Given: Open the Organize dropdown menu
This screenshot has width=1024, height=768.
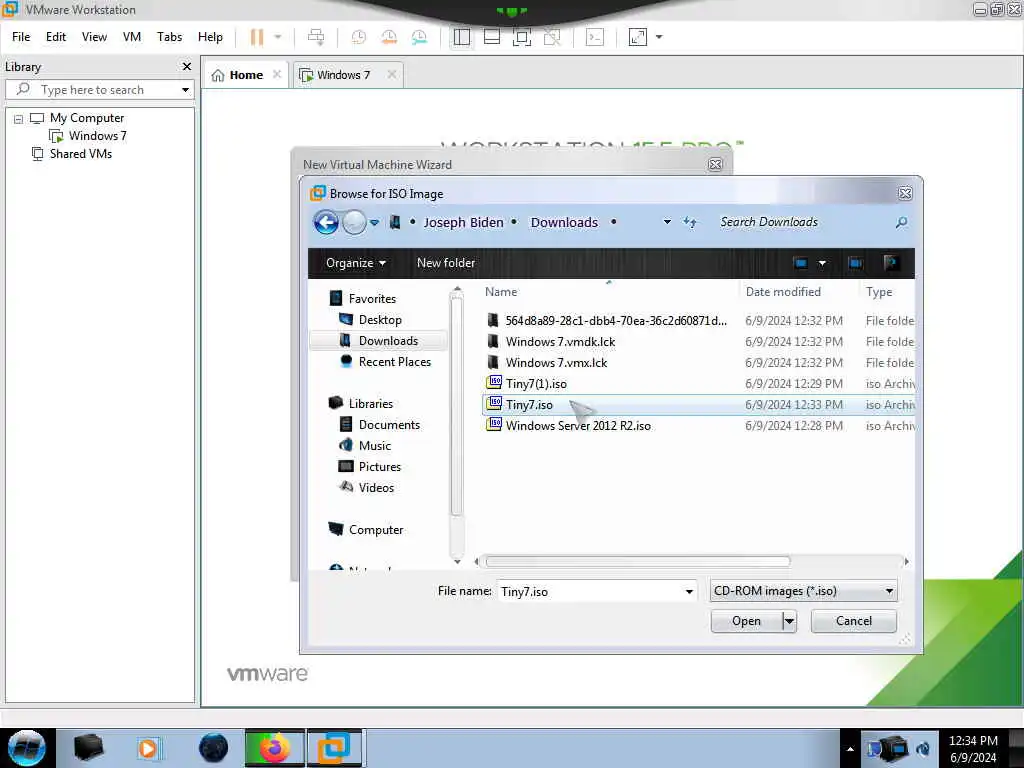Looking at the screenshot, I should pos(355,263).
